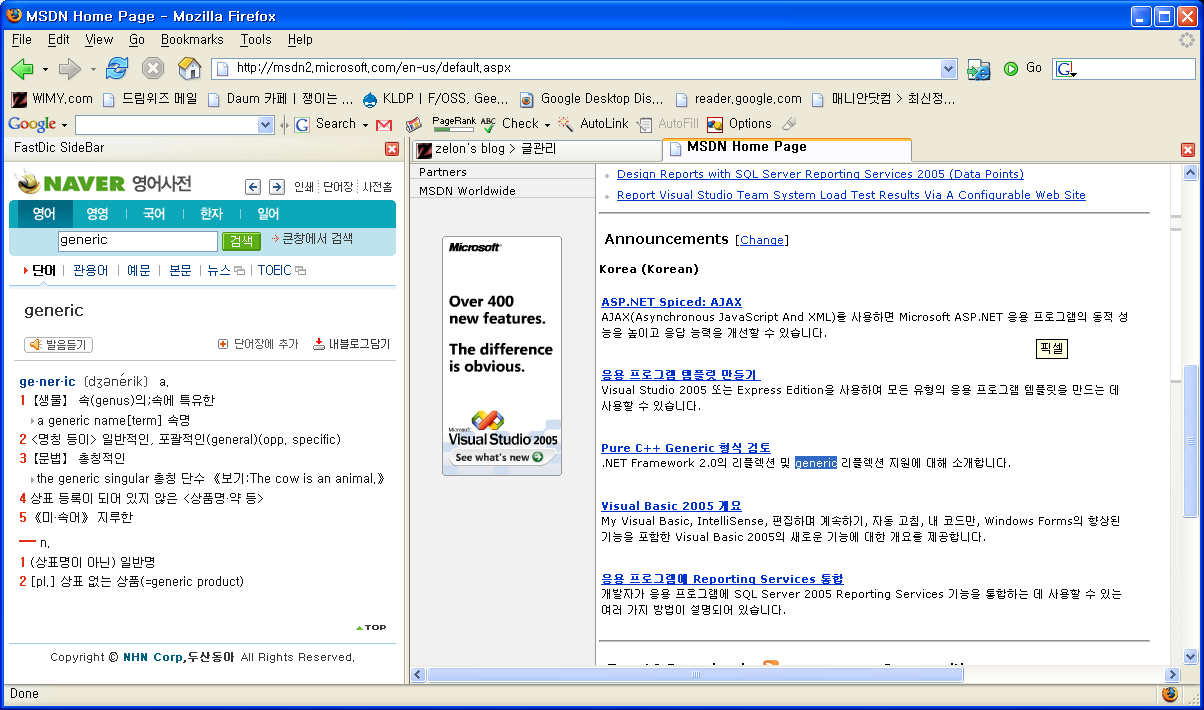Play pronunciation with 발음듣기 button
This screenshot has width=1204, height=710.
click(x=58, y=344)
